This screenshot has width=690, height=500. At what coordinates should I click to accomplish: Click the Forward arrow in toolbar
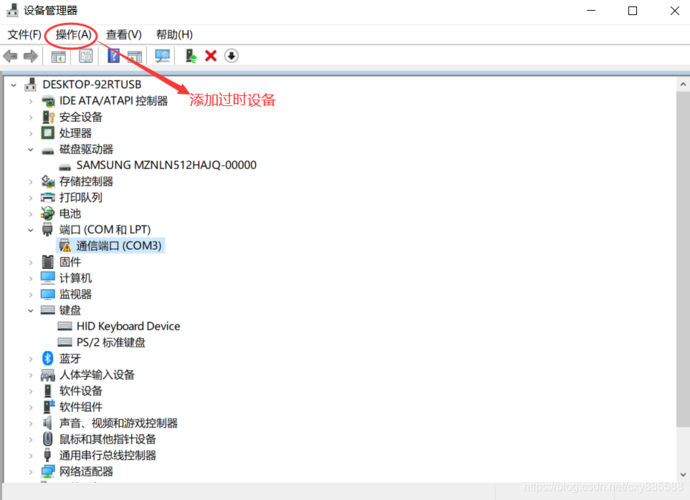click(x=30, y=56)
